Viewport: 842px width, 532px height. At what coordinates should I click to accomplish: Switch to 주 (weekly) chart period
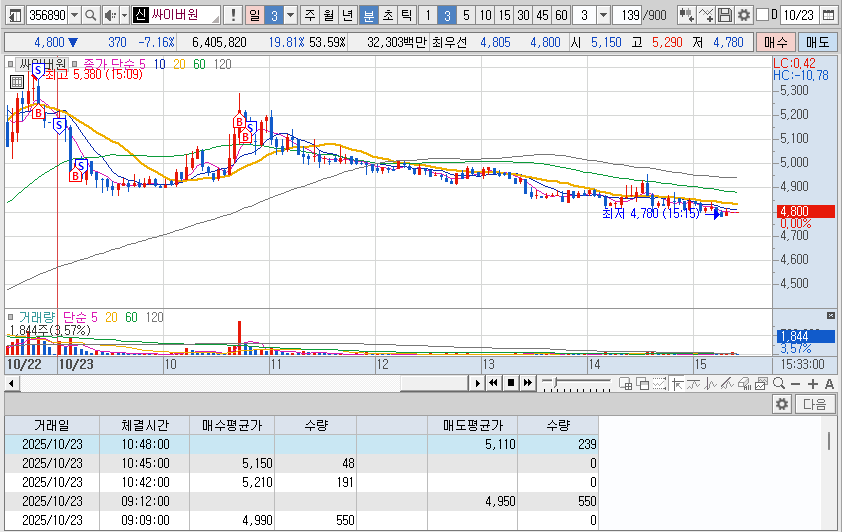(309, 15)
